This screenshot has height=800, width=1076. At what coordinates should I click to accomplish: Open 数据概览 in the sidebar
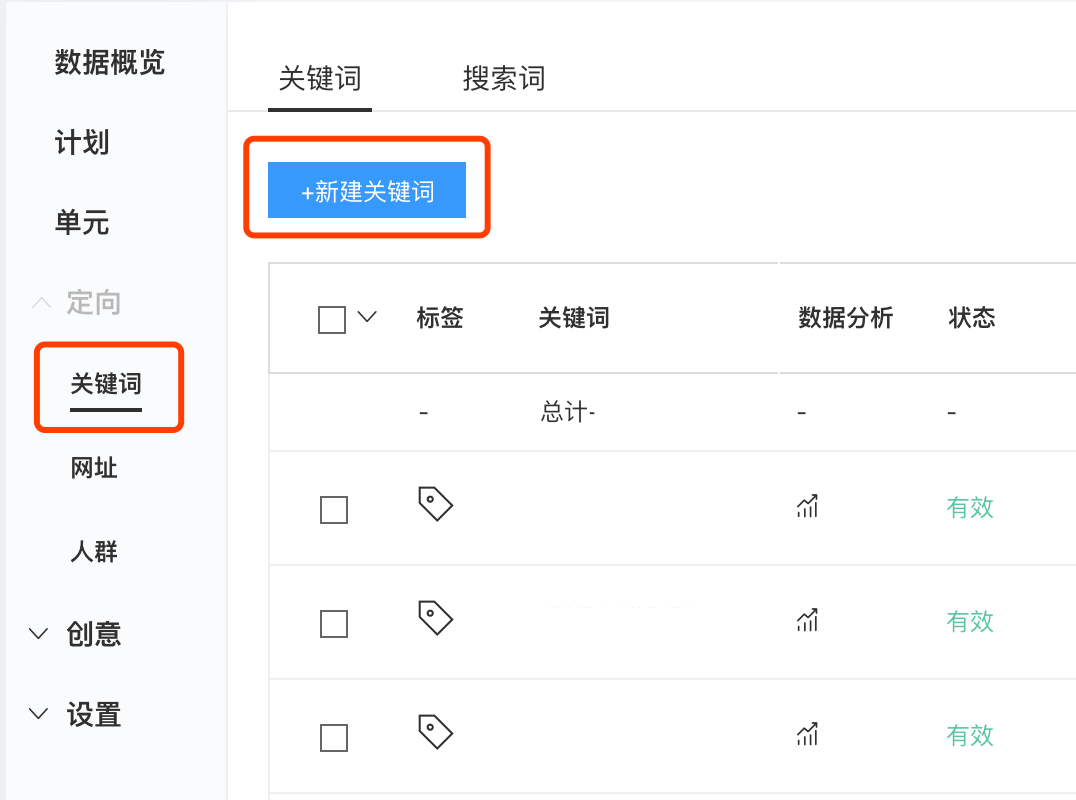(110, 62)
